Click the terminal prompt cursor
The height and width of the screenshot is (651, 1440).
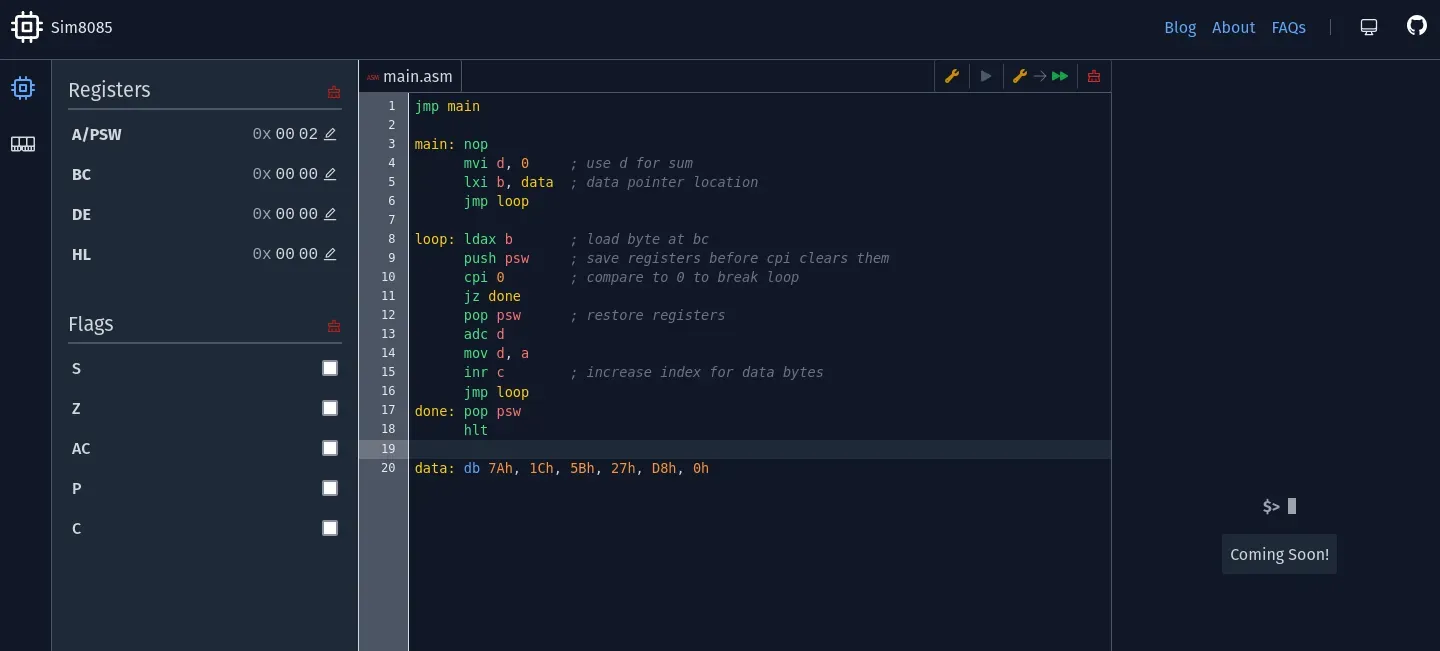(x=1292, y=506)
